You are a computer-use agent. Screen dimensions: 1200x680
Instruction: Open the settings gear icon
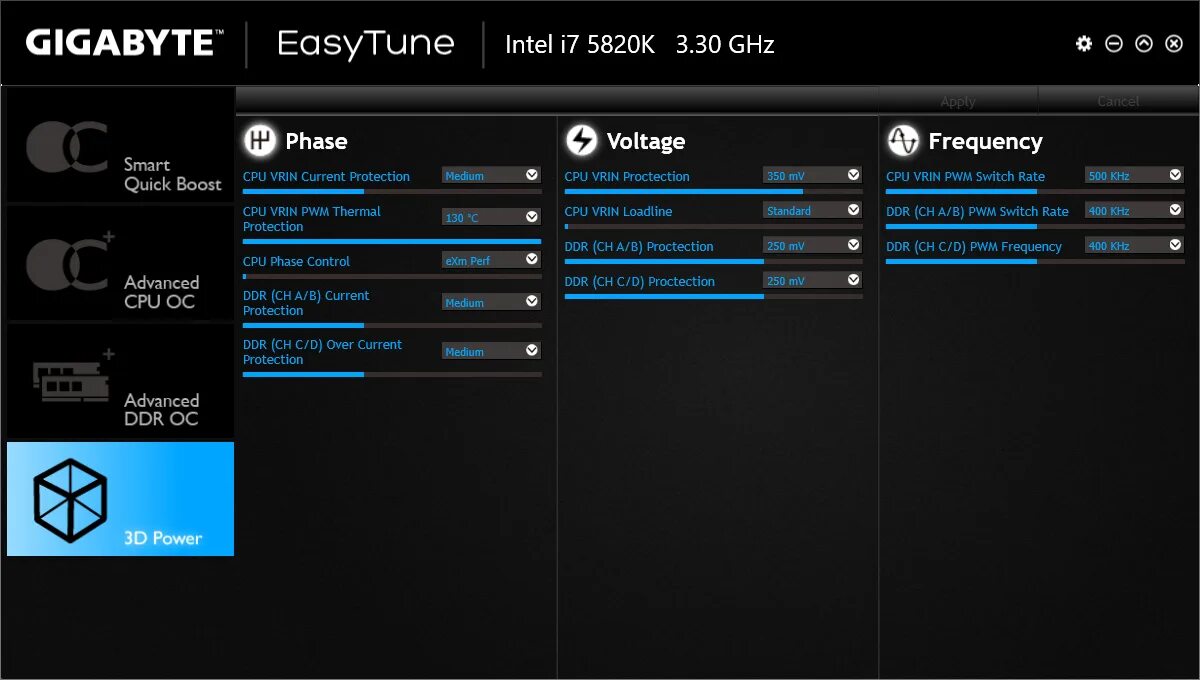pyautogui.click(x=1084, y=44)
